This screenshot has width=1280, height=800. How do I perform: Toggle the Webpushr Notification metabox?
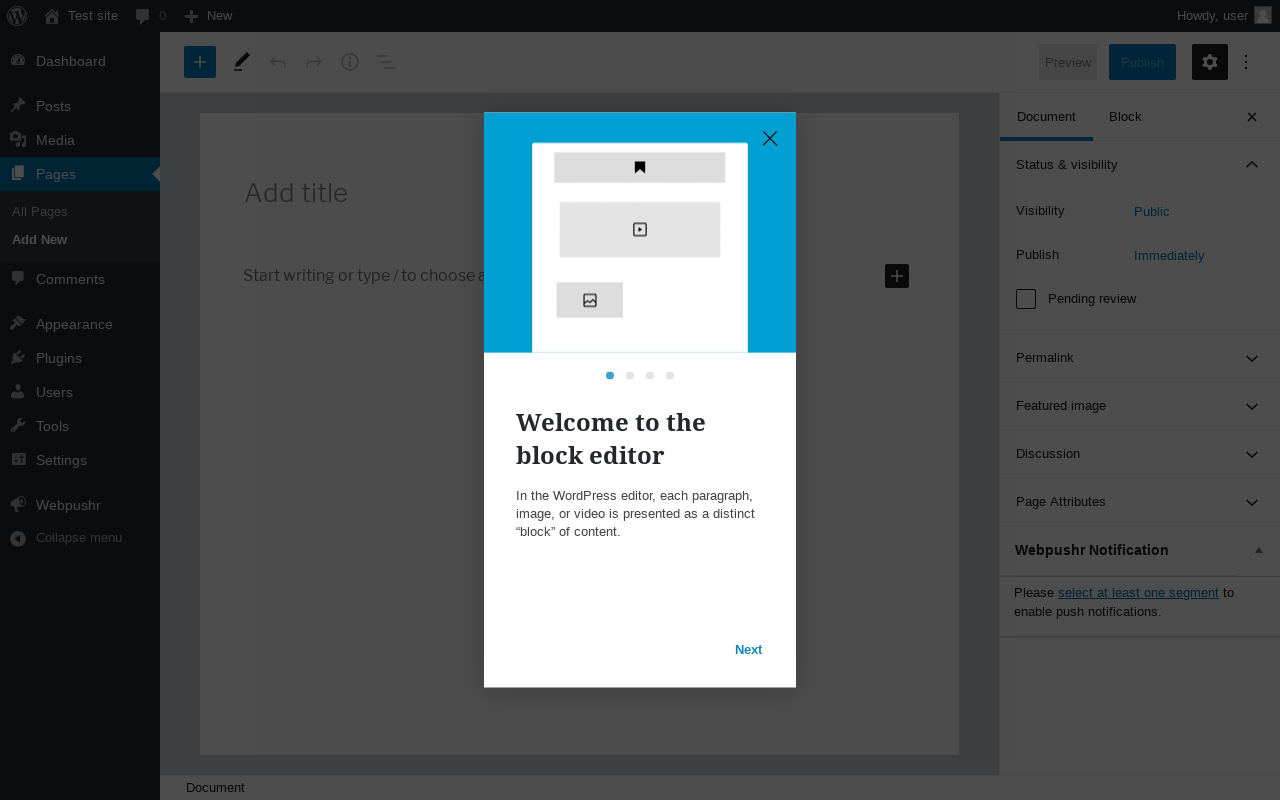tap(1259, 550)
